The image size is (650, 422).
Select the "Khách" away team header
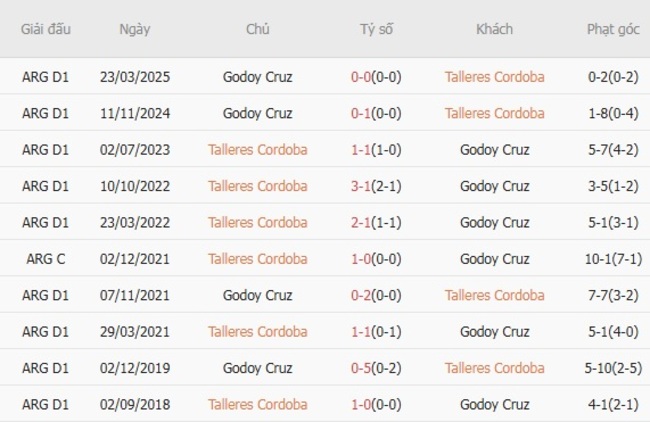(x=494, y=29)
